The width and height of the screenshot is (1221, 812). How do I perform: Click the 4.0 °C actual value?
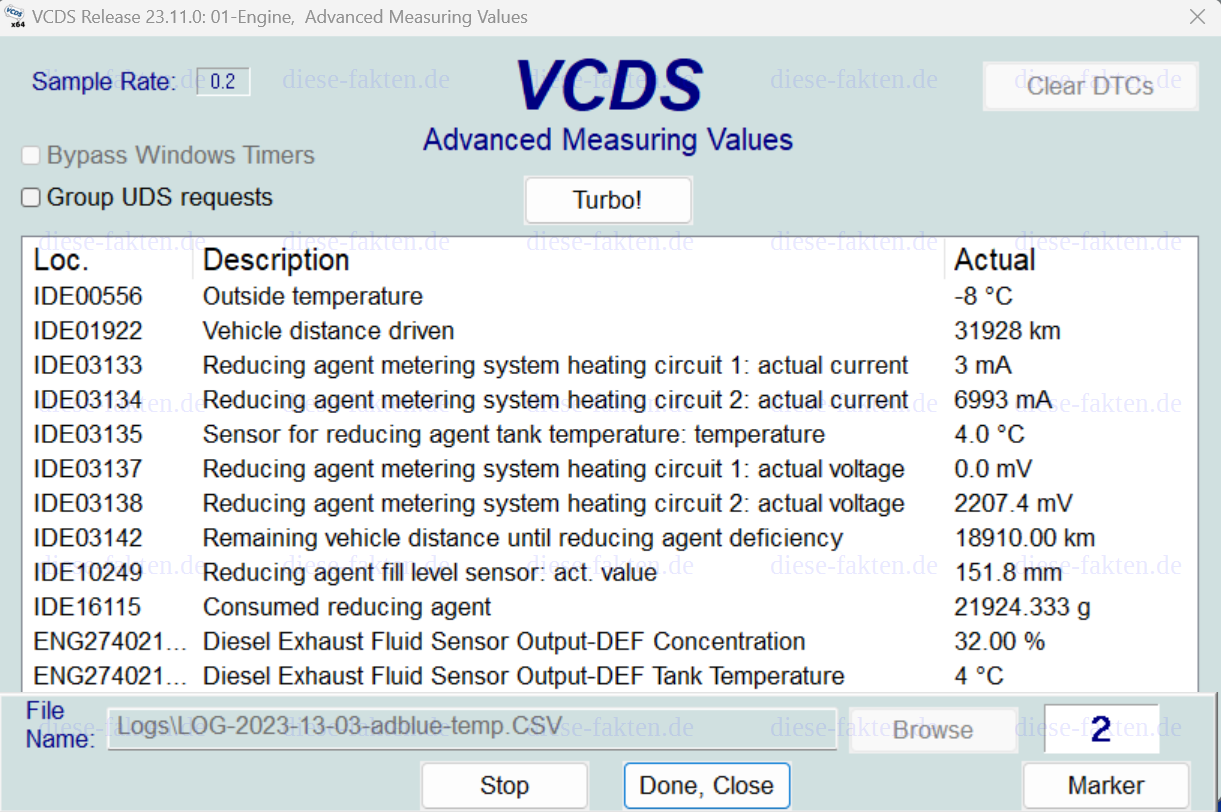(x=990, y=435)
